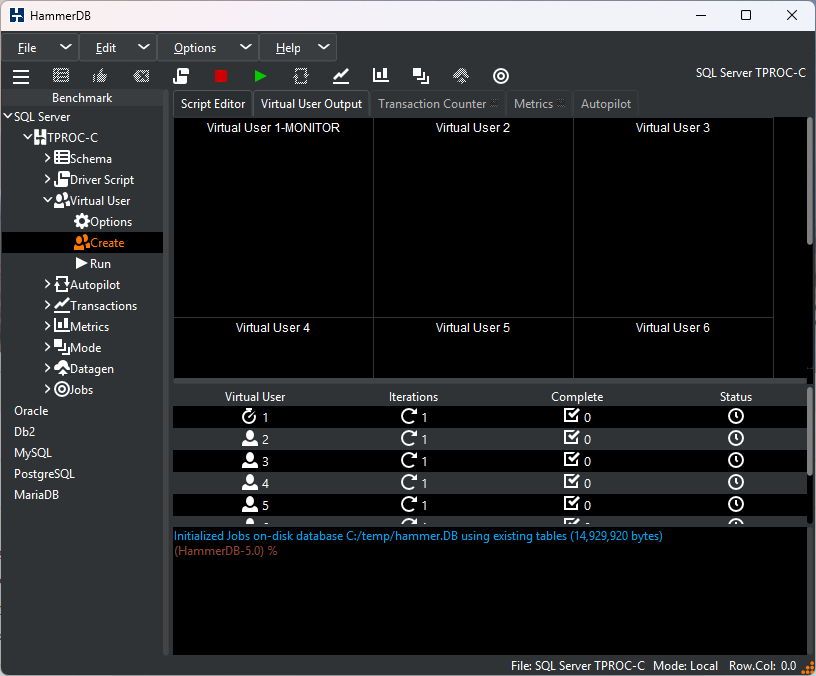Click the Complete check icon for virtual user 2

click(571, 438)
